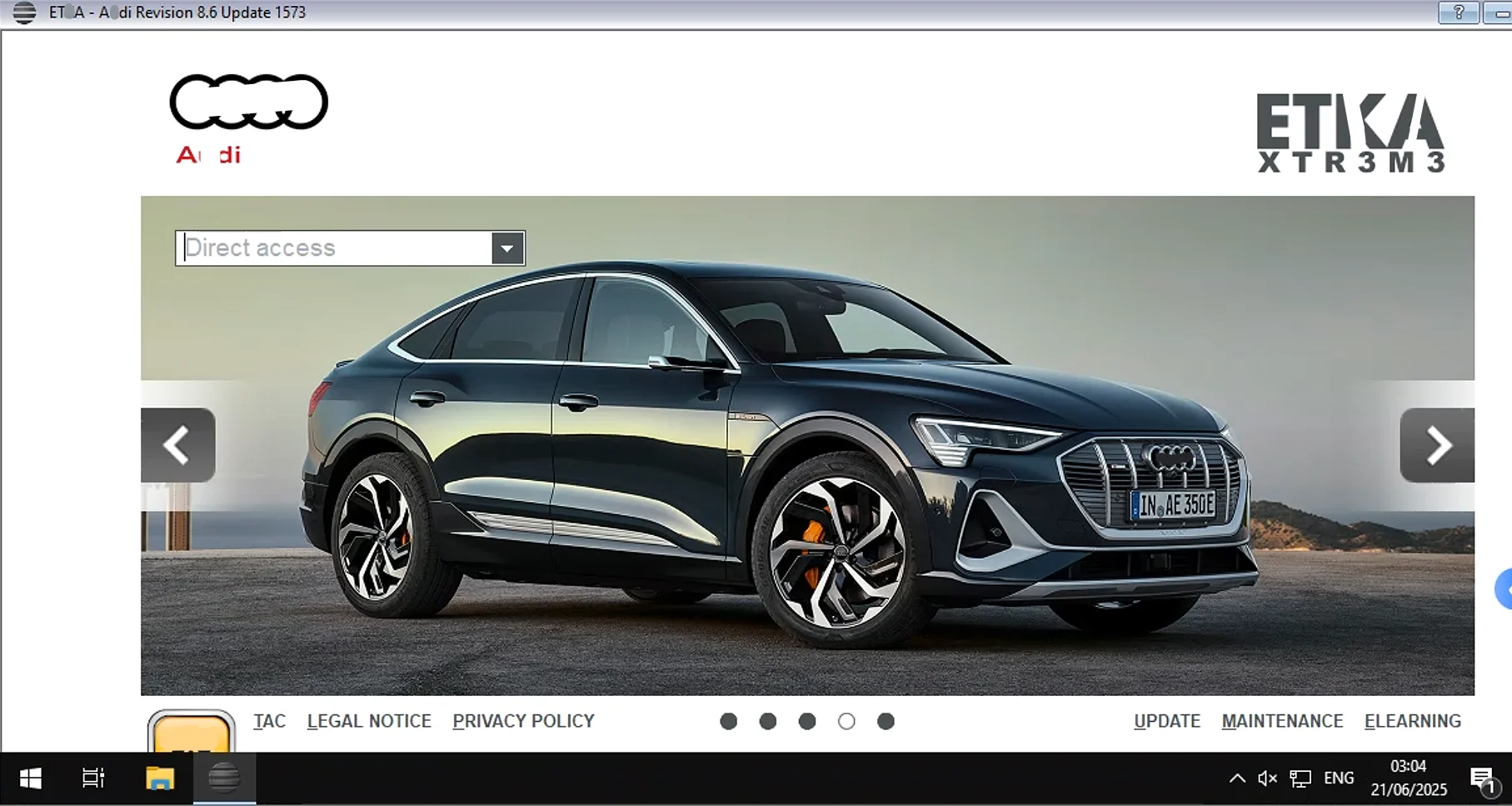The width and height of the screenshot is (1512, 806).
Task: Launch File Explorer from the taskbar
Action: click(x=160, y=778)
